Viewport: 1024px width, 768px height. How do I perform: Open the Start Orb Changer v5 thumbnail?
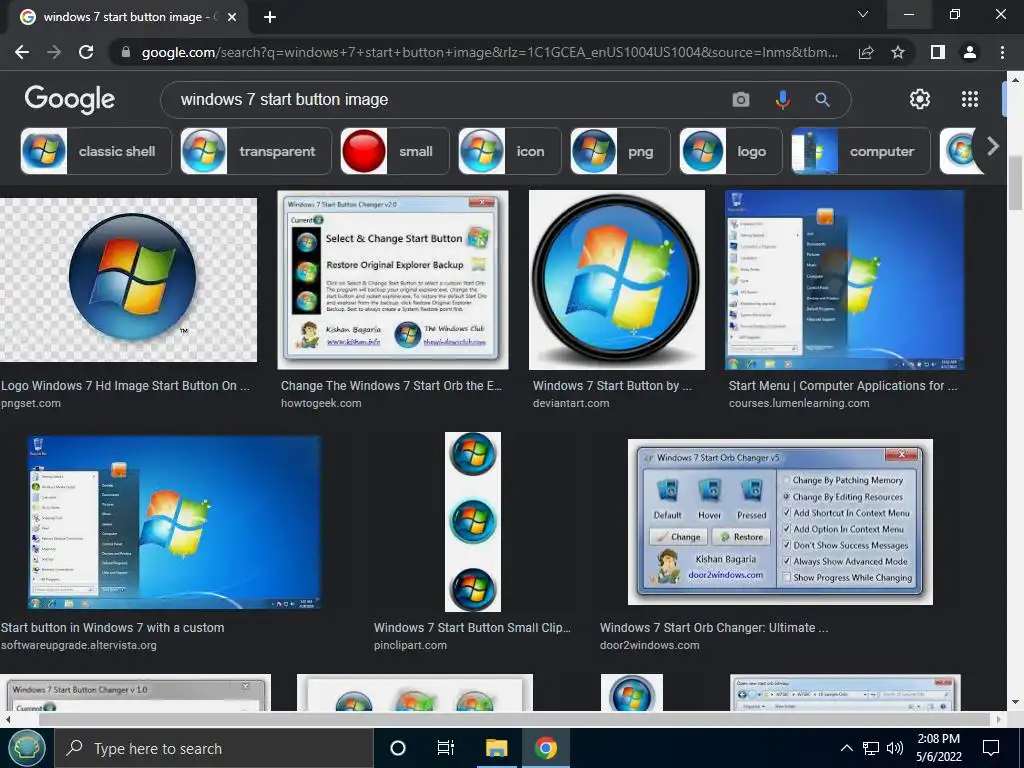pos(780,522)
